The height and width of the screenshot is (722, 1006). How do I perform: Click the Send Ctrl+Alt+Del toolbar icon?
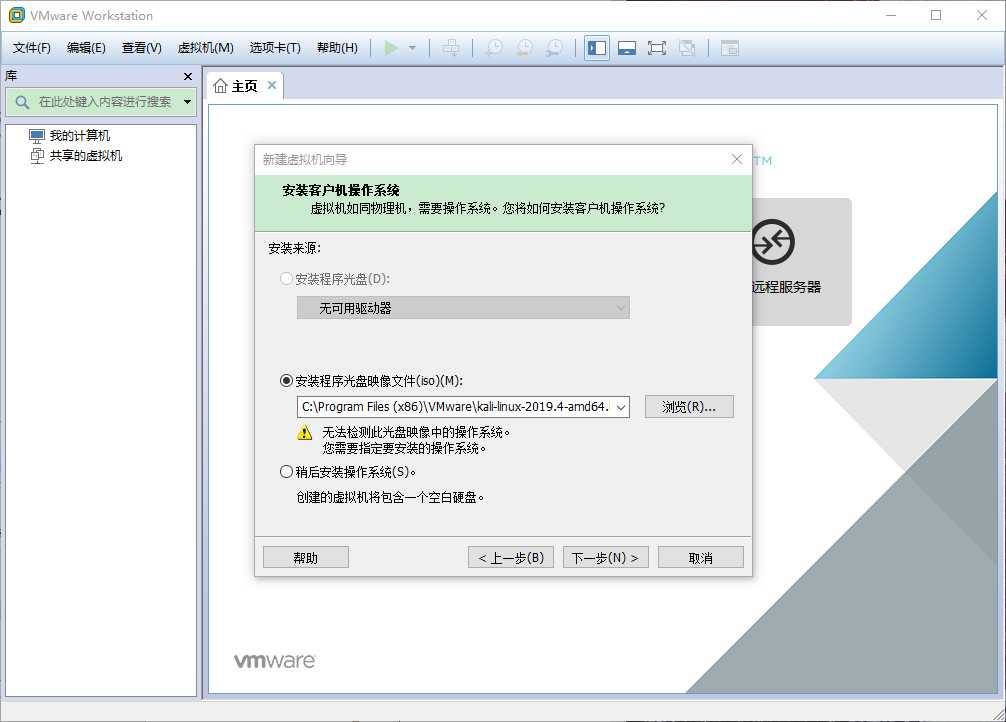coord(451,48)
